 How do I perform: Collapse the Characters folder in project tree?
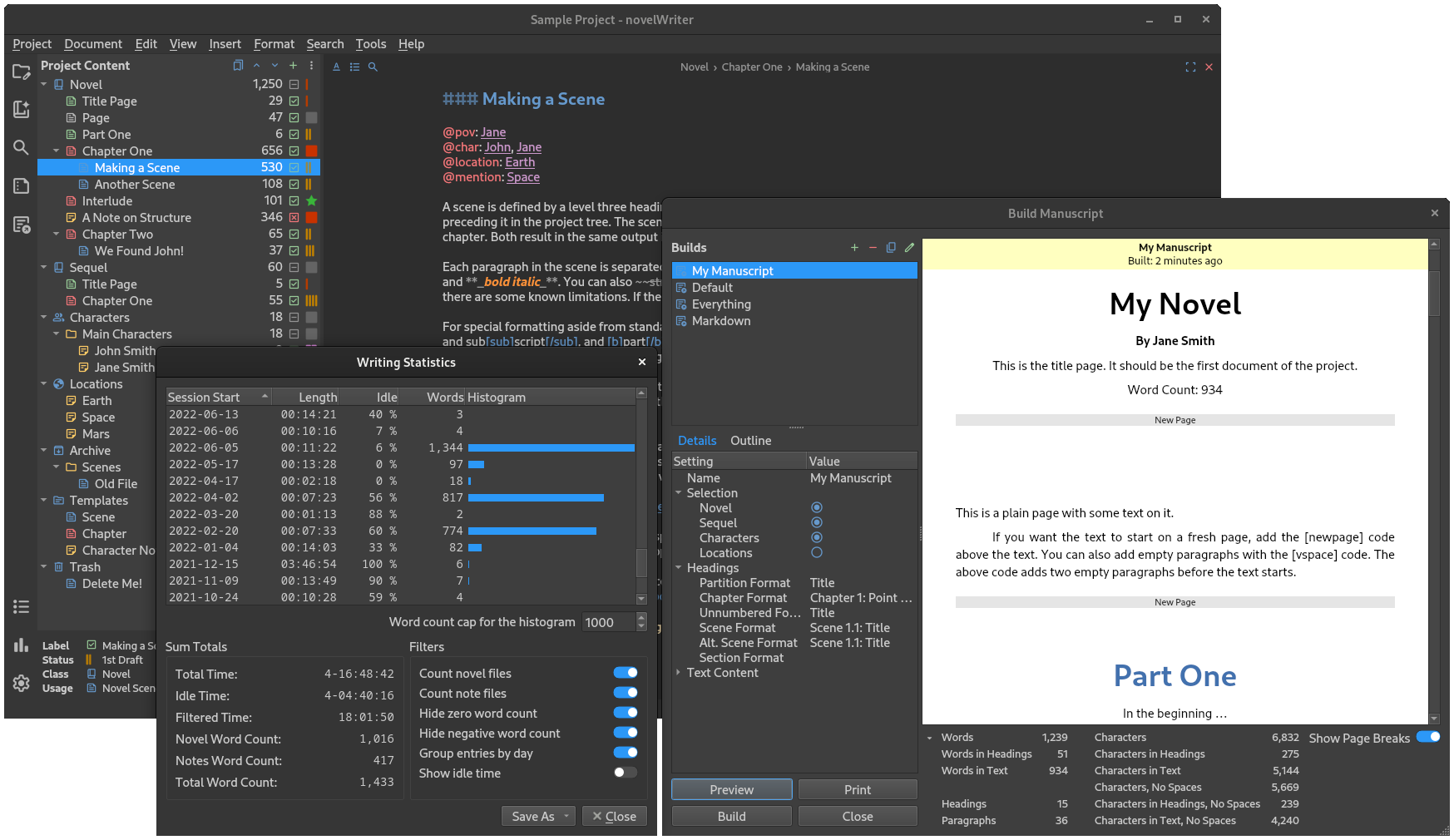(44, 318)
